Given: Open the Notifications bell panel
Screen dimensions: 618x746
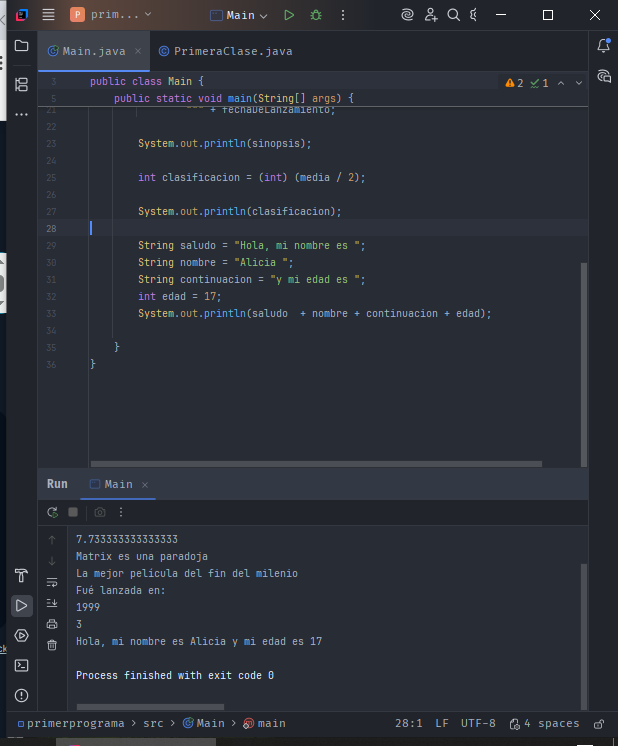Looking at the screenshot, I should (x=603, y=46).
